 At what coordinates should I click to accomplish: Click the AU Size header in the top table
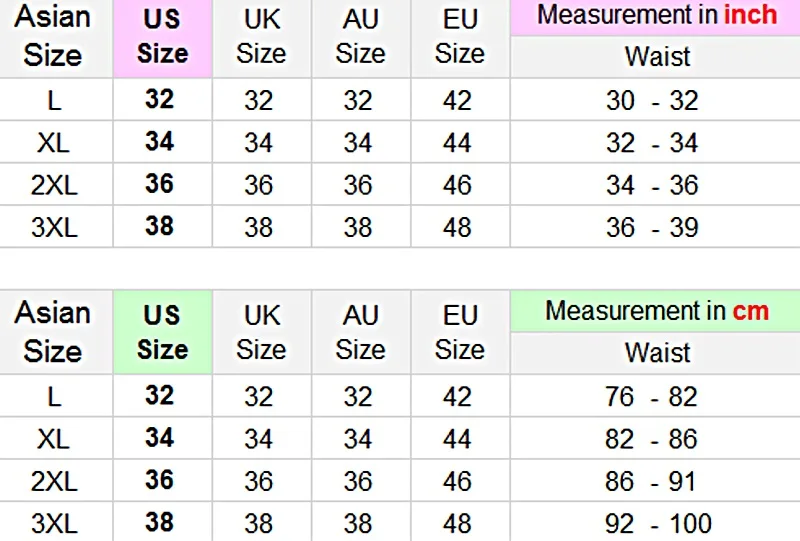(360, 38)
